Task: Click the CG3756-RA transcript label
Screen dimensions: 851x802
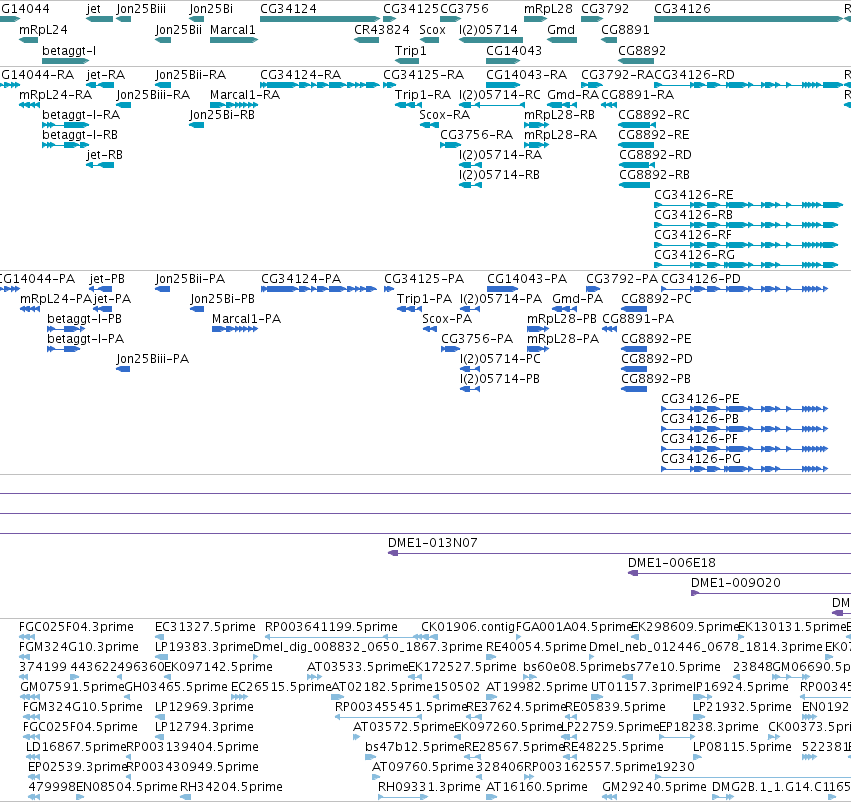Action: pos(477,135)
